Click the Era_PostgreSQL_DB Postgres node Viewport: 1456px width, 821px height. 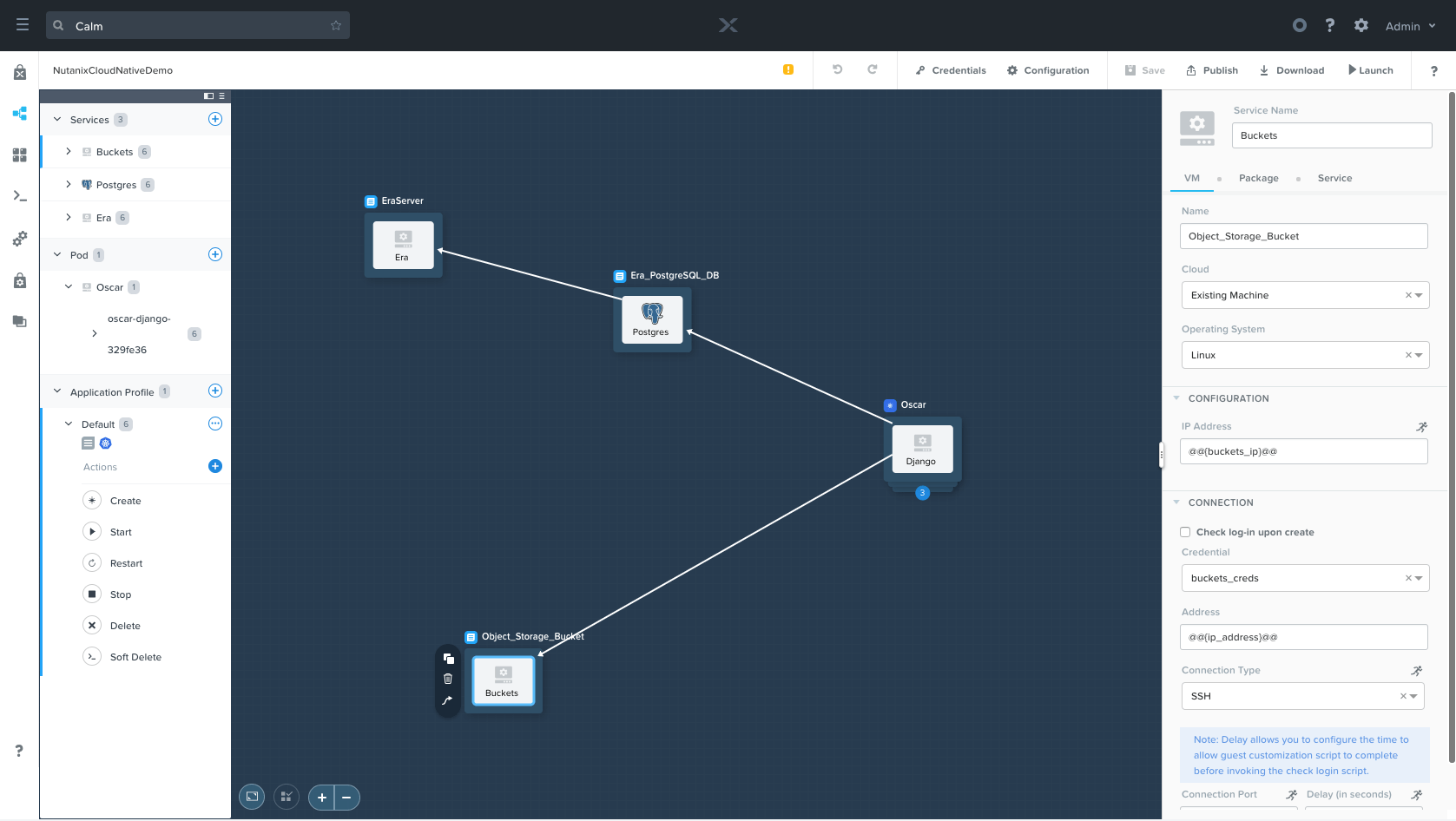[652, 319]
